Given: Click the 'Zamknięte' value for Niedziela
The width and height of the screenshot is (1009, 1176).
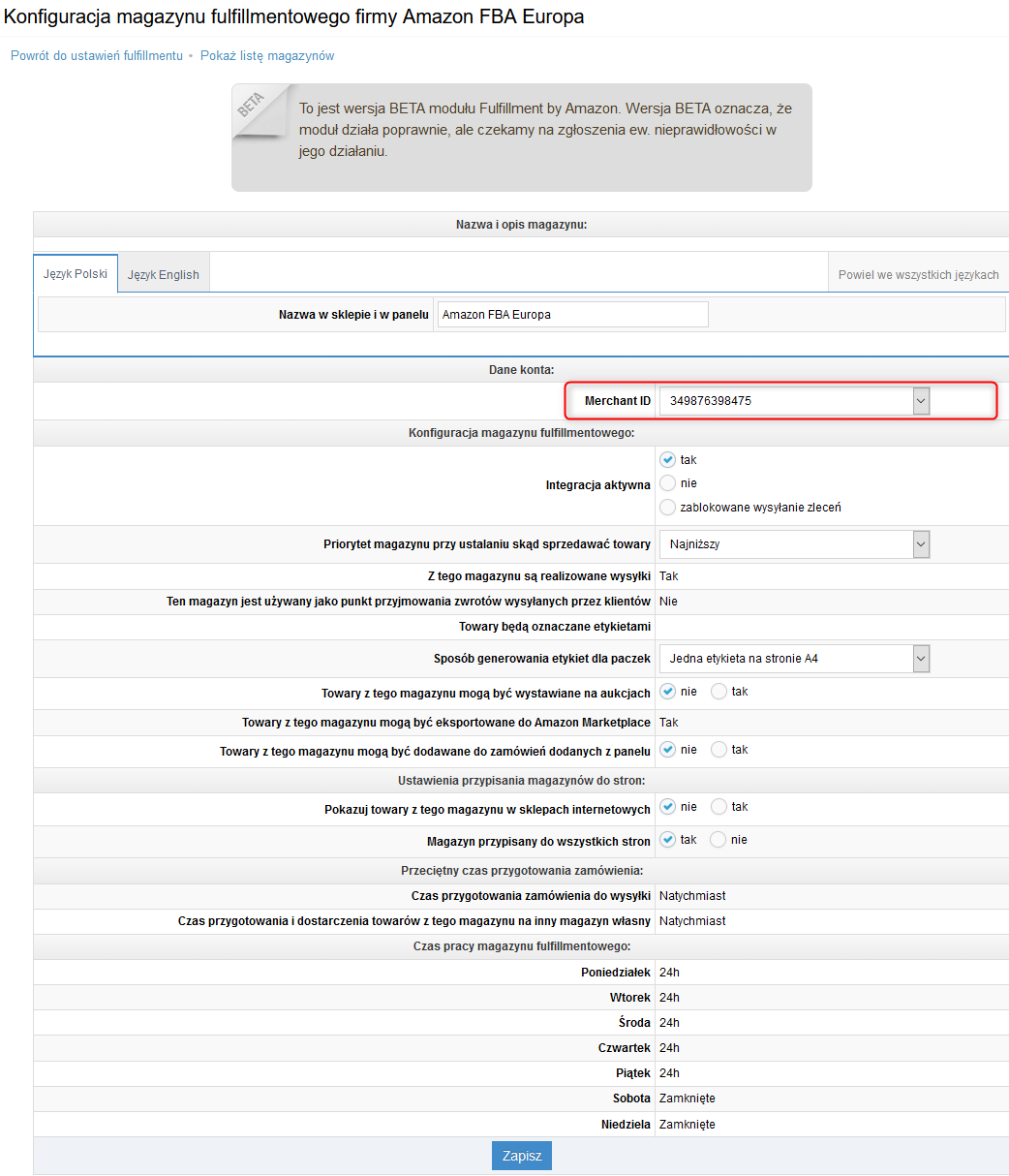Looking at the screenshot, I should pyautogui.click(x=688, y=1125).
